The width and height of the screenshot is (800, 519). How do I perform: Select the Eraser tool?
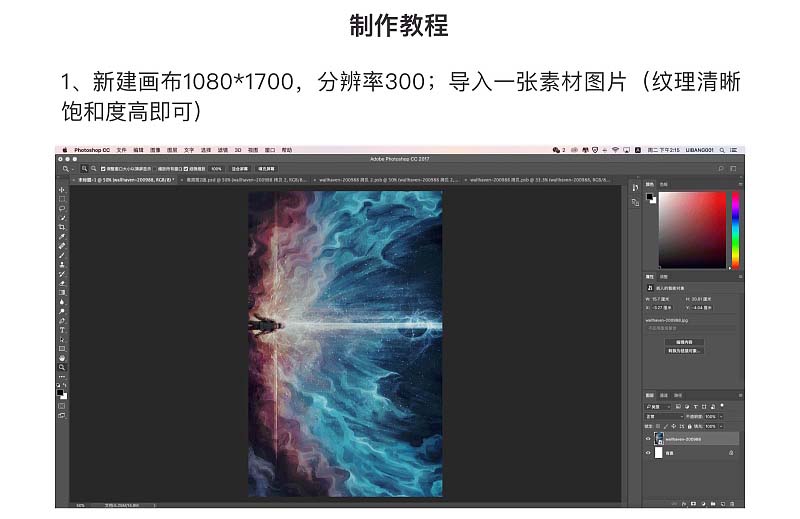[x=62, y=283]
